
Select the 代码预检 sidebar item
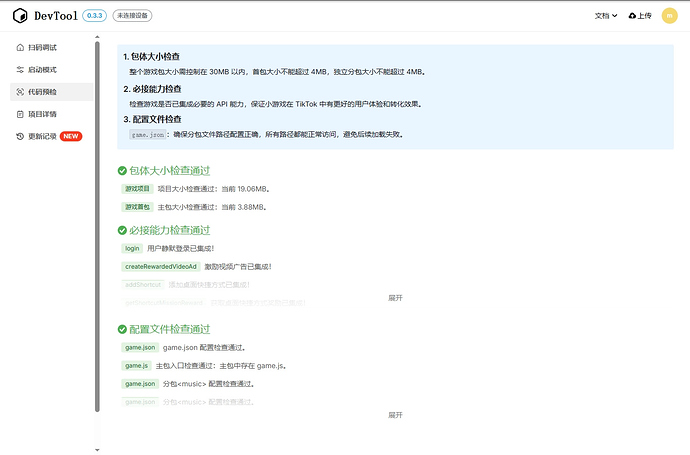click(51, 92)
